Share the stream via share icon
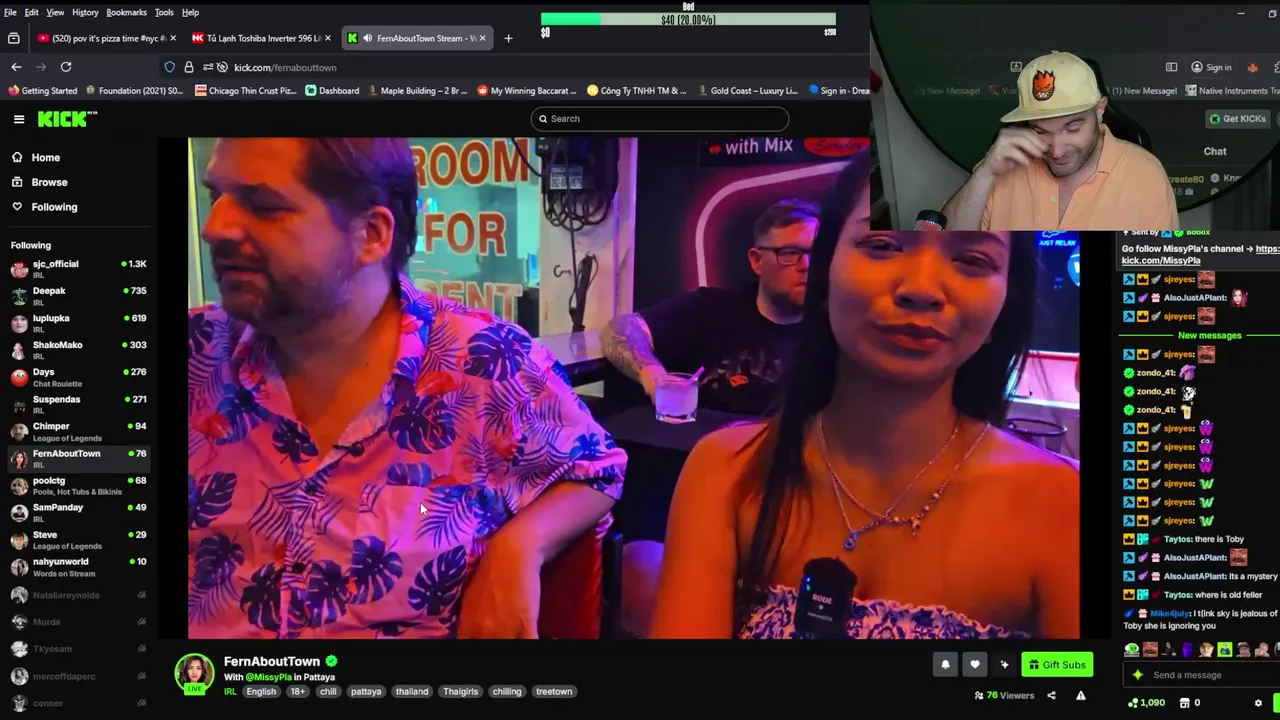The height and width of the screenshot is (720, 1280). 1051,695
